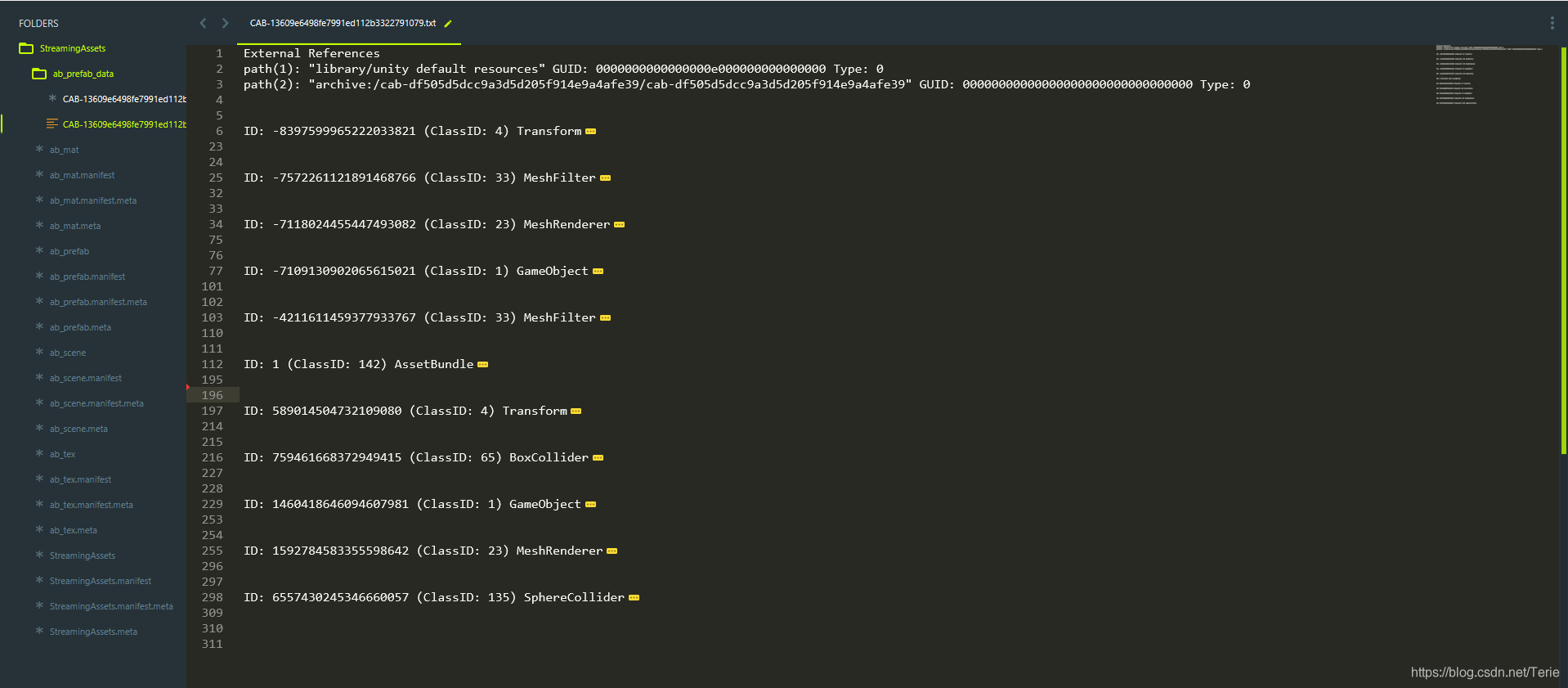Open ab_tex.manifest file
The width and height of the screenshot is (1568, 688).
[80, 479]
